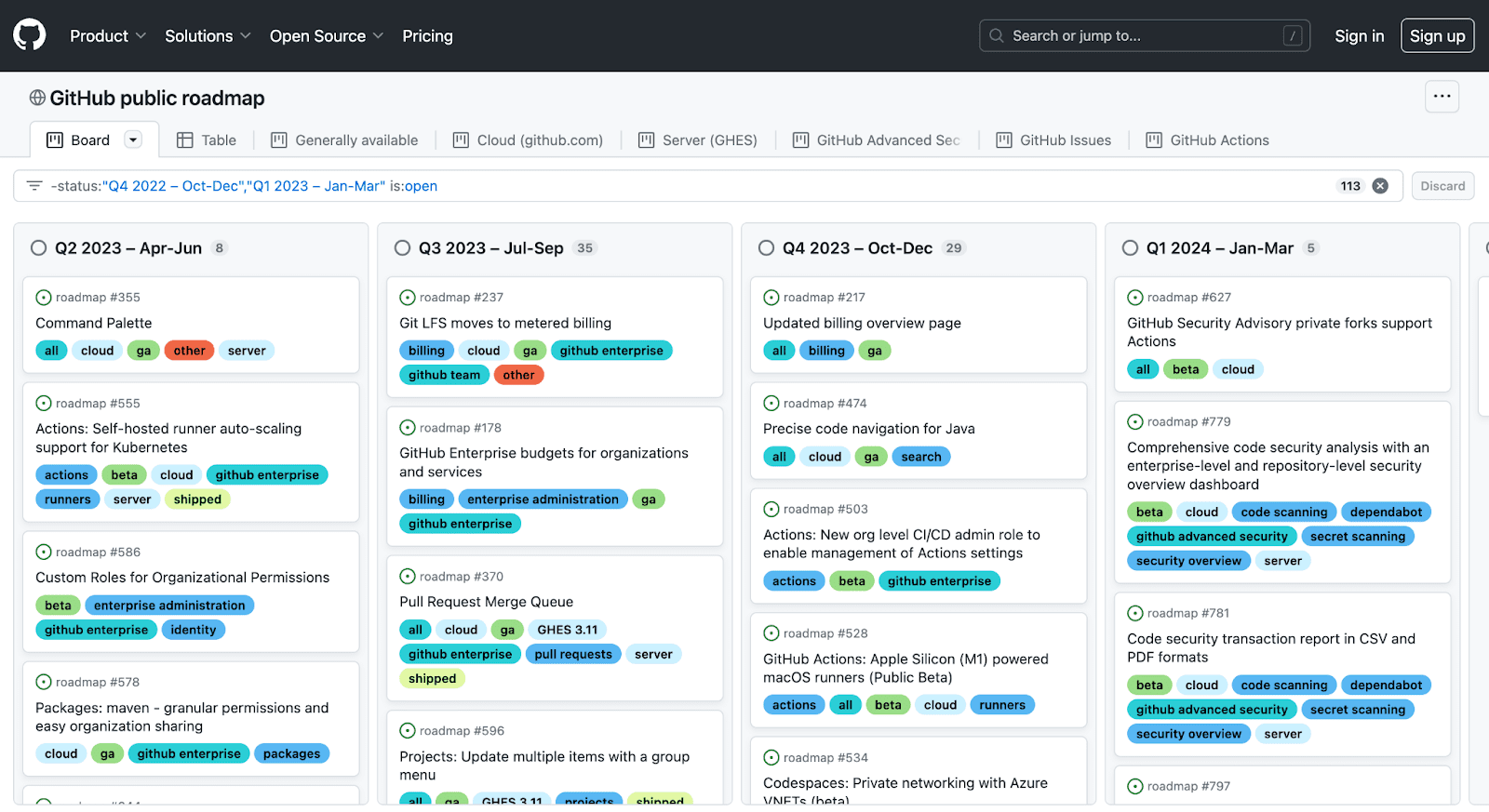Switch to the Cloud (github.com) tab
Viewport: 1489px width, 812px height.
click(528, 140)
